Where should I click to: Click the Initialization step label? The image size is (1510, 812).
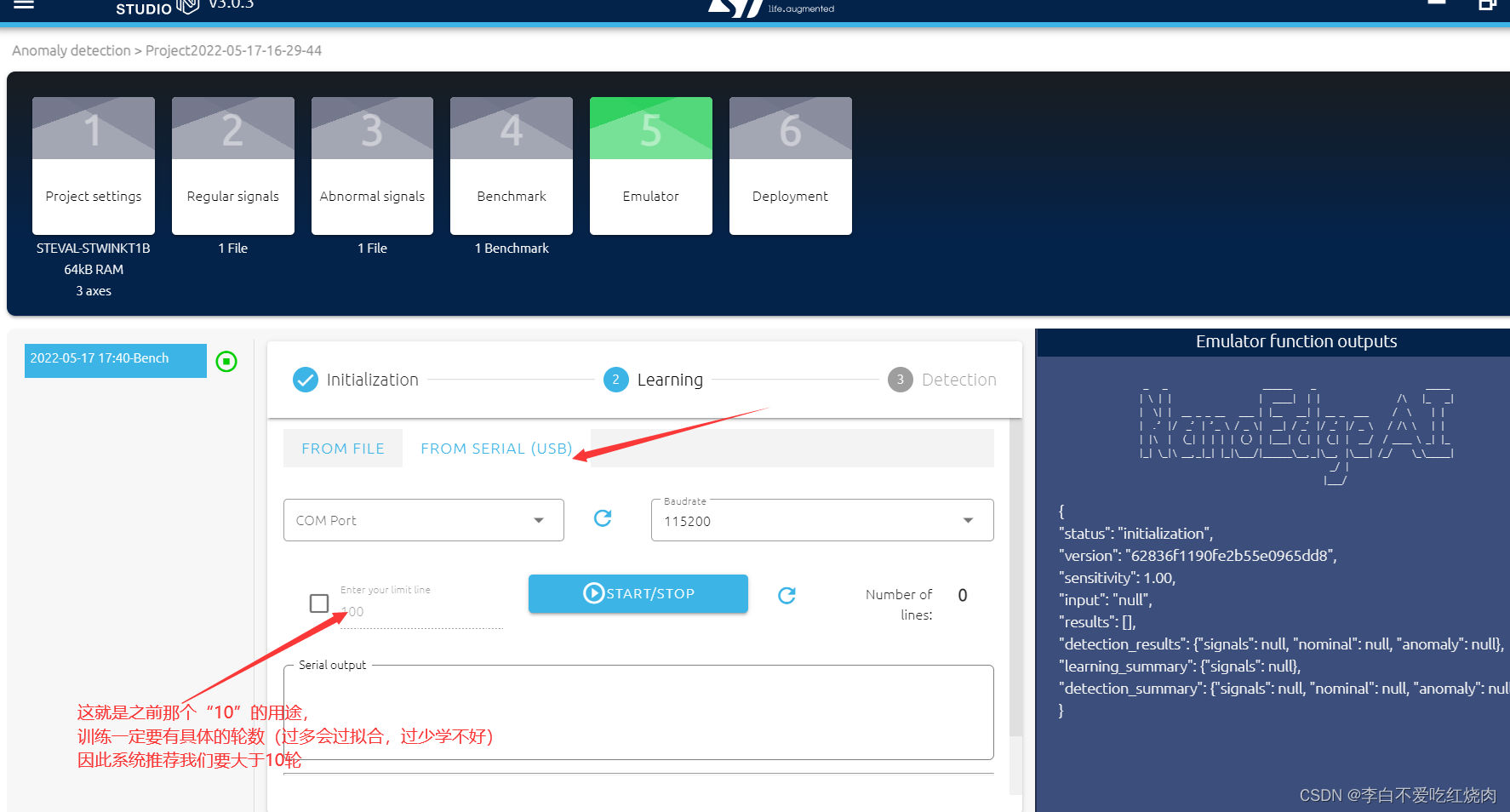(373, 380)
